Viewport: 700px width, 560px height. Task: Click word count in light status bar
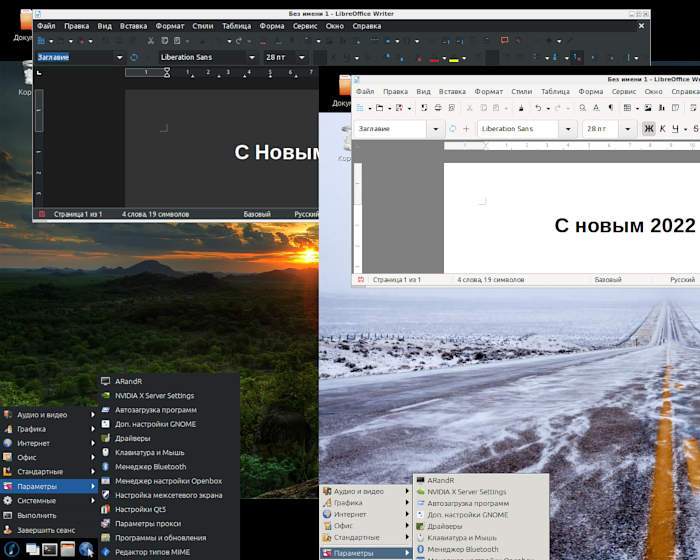pos(491,280)
